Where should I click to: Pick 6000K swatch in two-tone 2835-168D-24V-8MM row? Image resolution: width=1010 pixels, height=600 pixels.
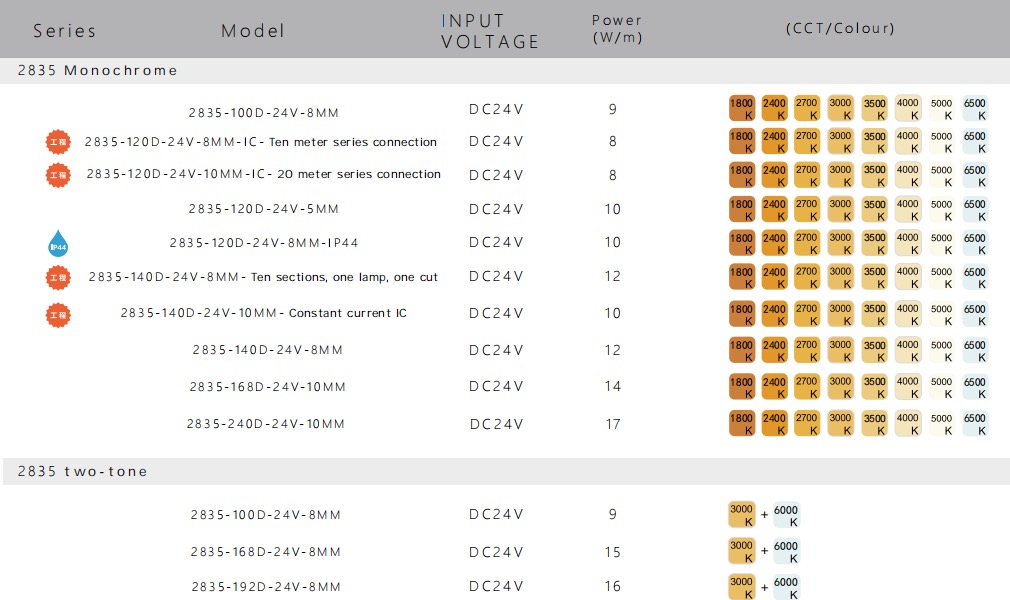tap(786, 552)
